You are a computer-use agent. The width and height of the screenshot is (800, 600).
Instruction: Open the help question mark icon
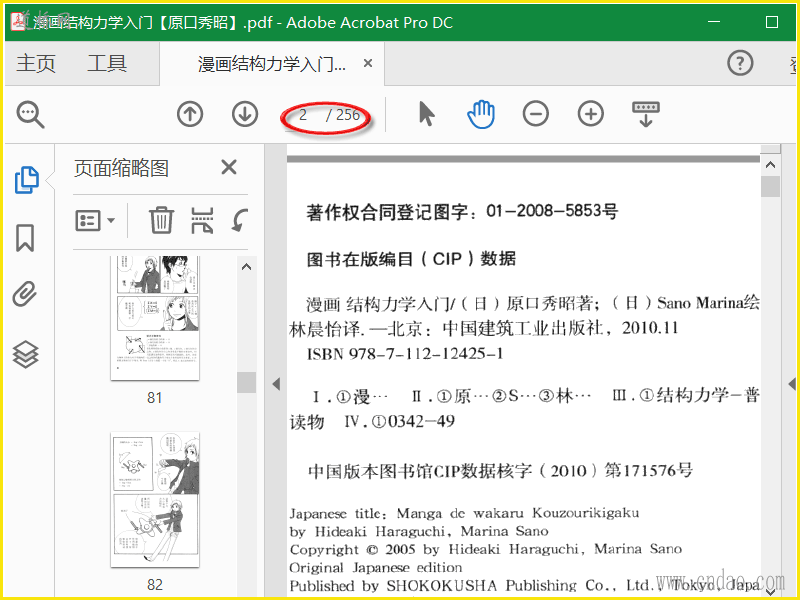point(740,63)
